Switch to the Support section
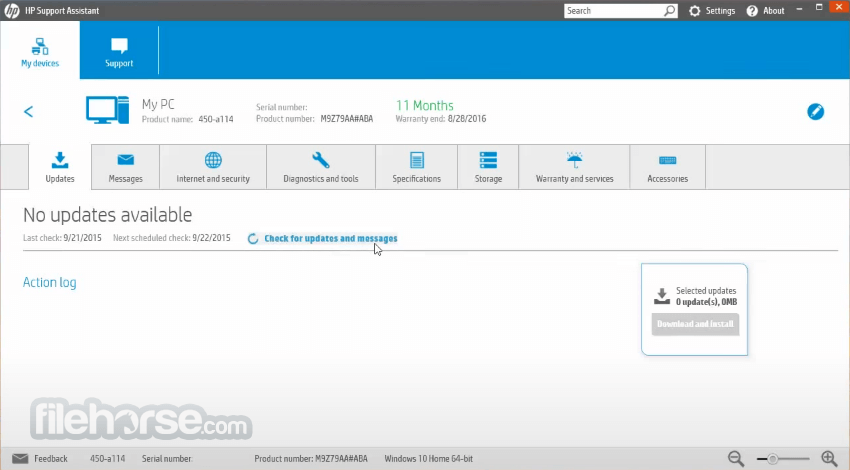 pyautogui.click(x=119, y=52)
